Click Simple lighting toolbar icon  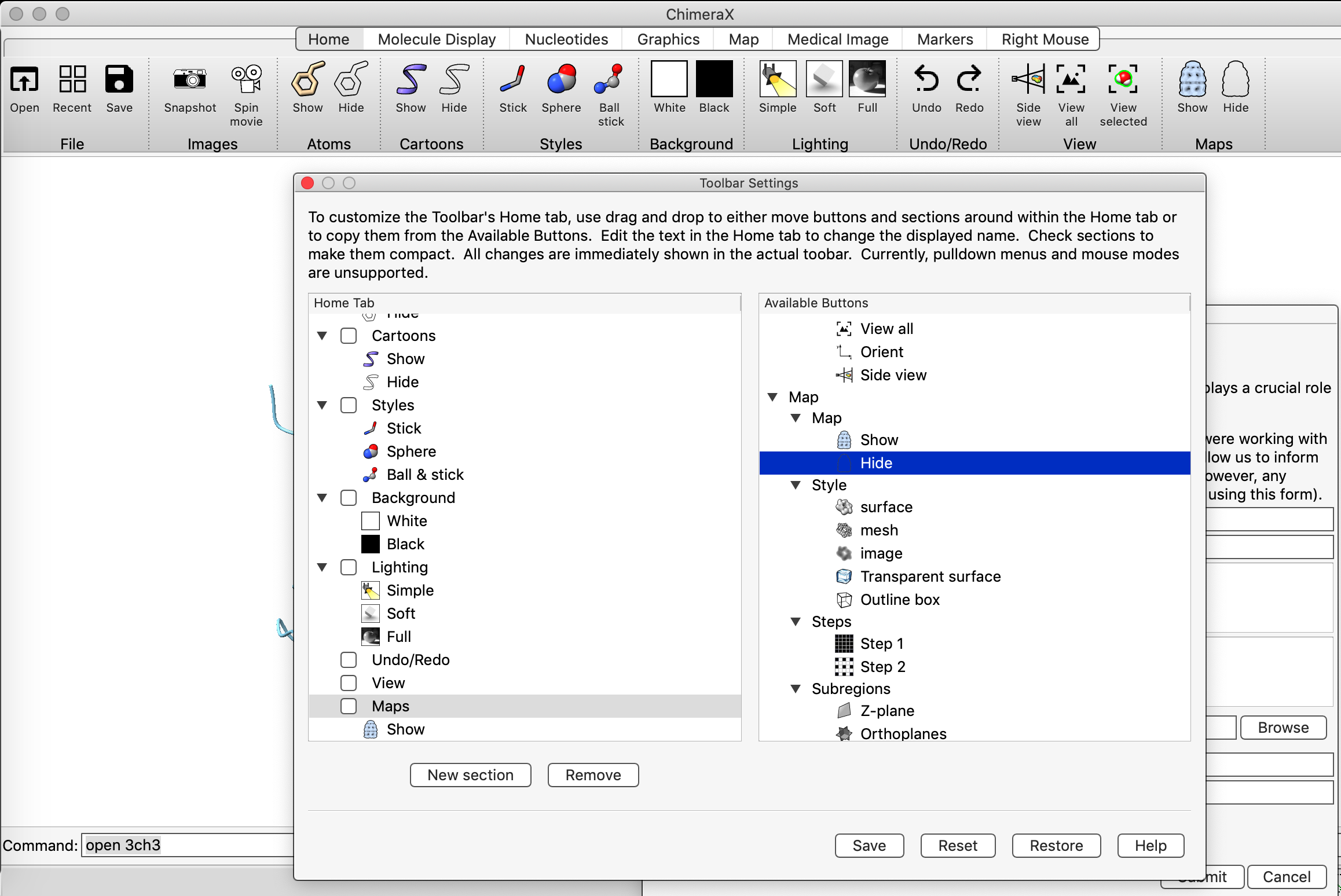778,79
